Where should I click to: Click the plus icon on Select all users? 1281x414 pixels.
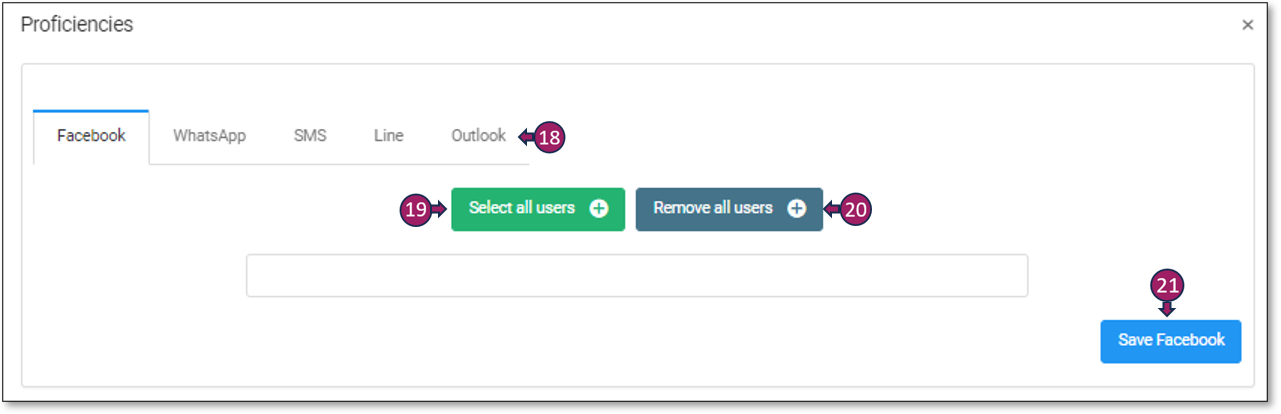(598, 209)
